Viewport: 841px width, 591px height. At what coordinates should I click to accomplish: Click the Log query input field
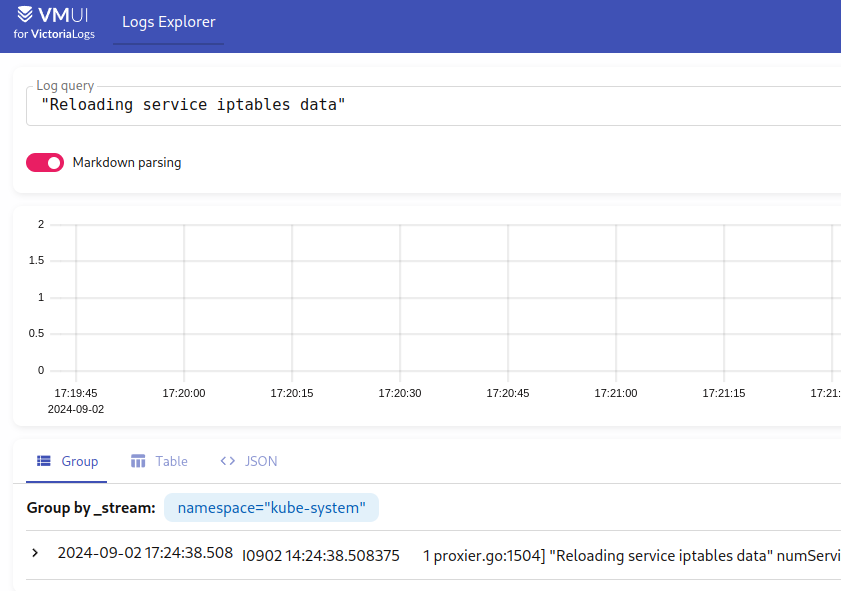tap(433, 106)
